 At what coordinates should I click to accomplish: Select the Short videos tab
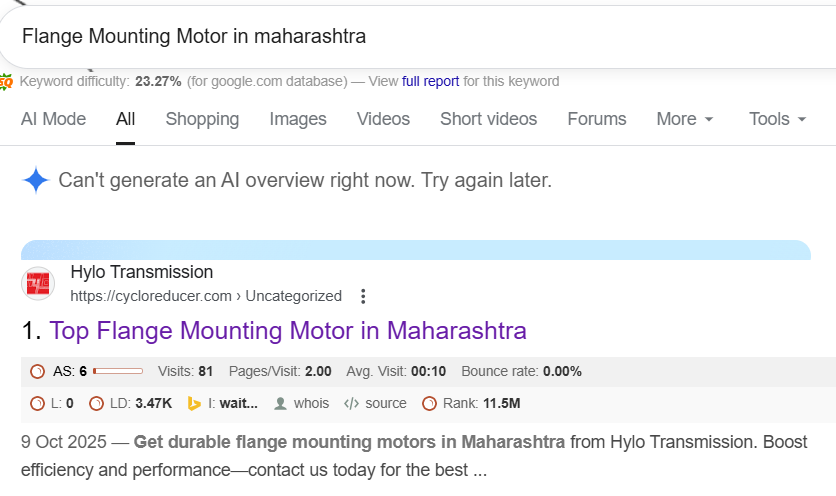point(488,119)
